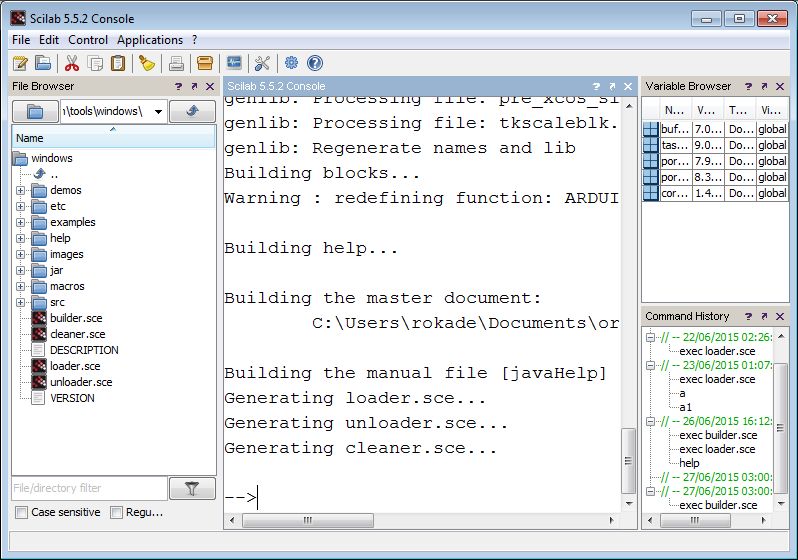Select the 'buf...' variable row

click(716, 129)
